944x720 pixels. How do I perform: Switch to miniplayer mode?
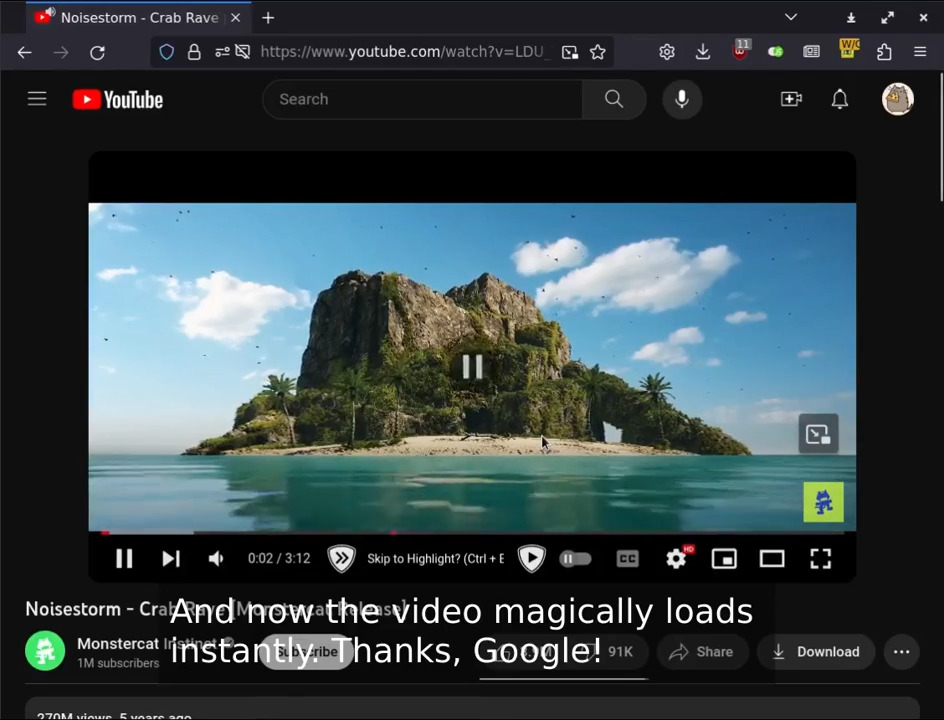tap(724, 559)
